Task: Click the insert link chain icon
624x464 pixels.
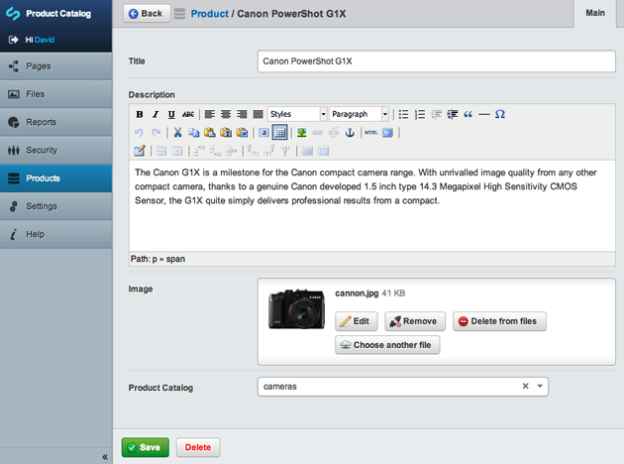Action: point(318,133)
